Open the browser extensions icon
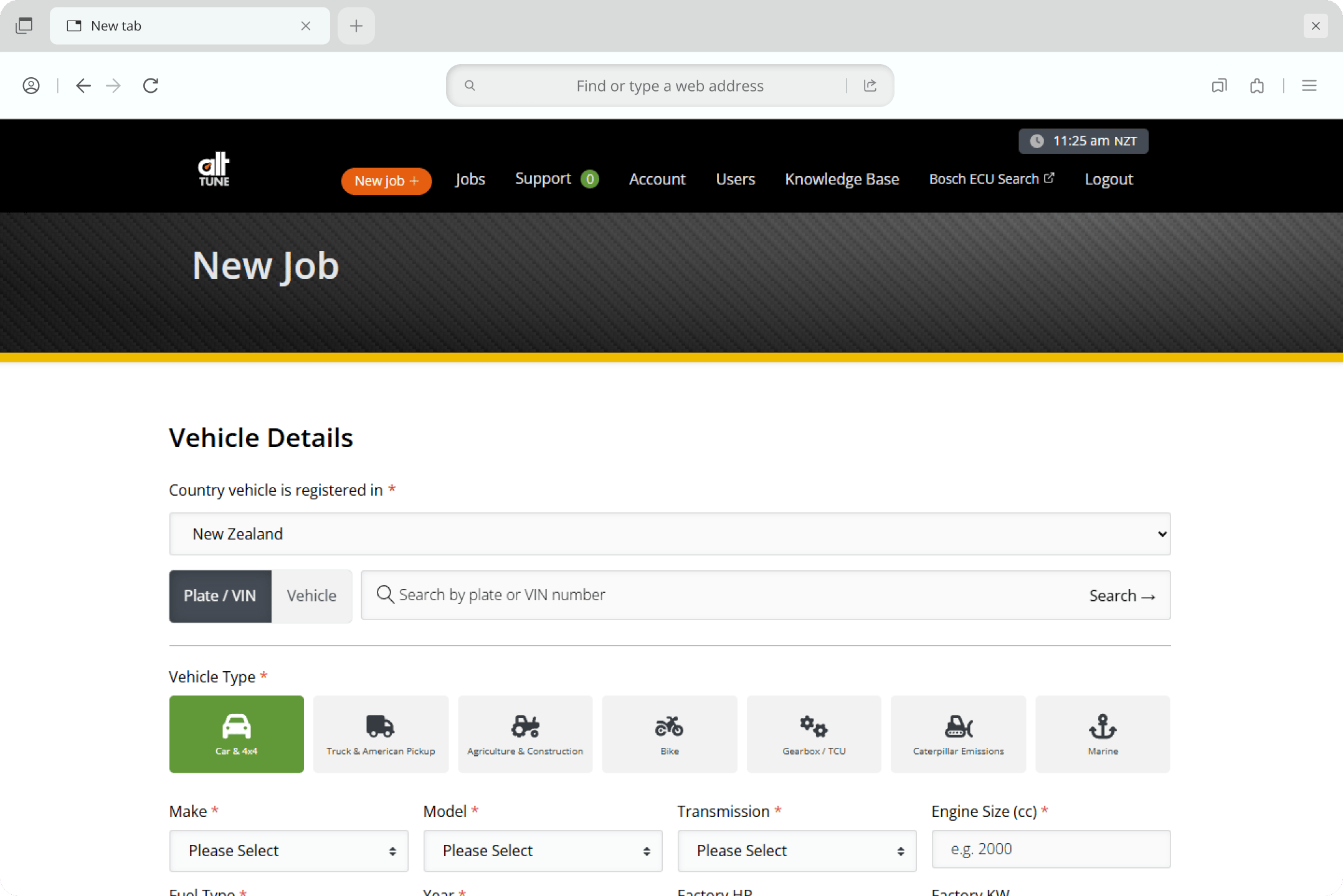Screen dimensions: 1343x896 (1257, 86)
